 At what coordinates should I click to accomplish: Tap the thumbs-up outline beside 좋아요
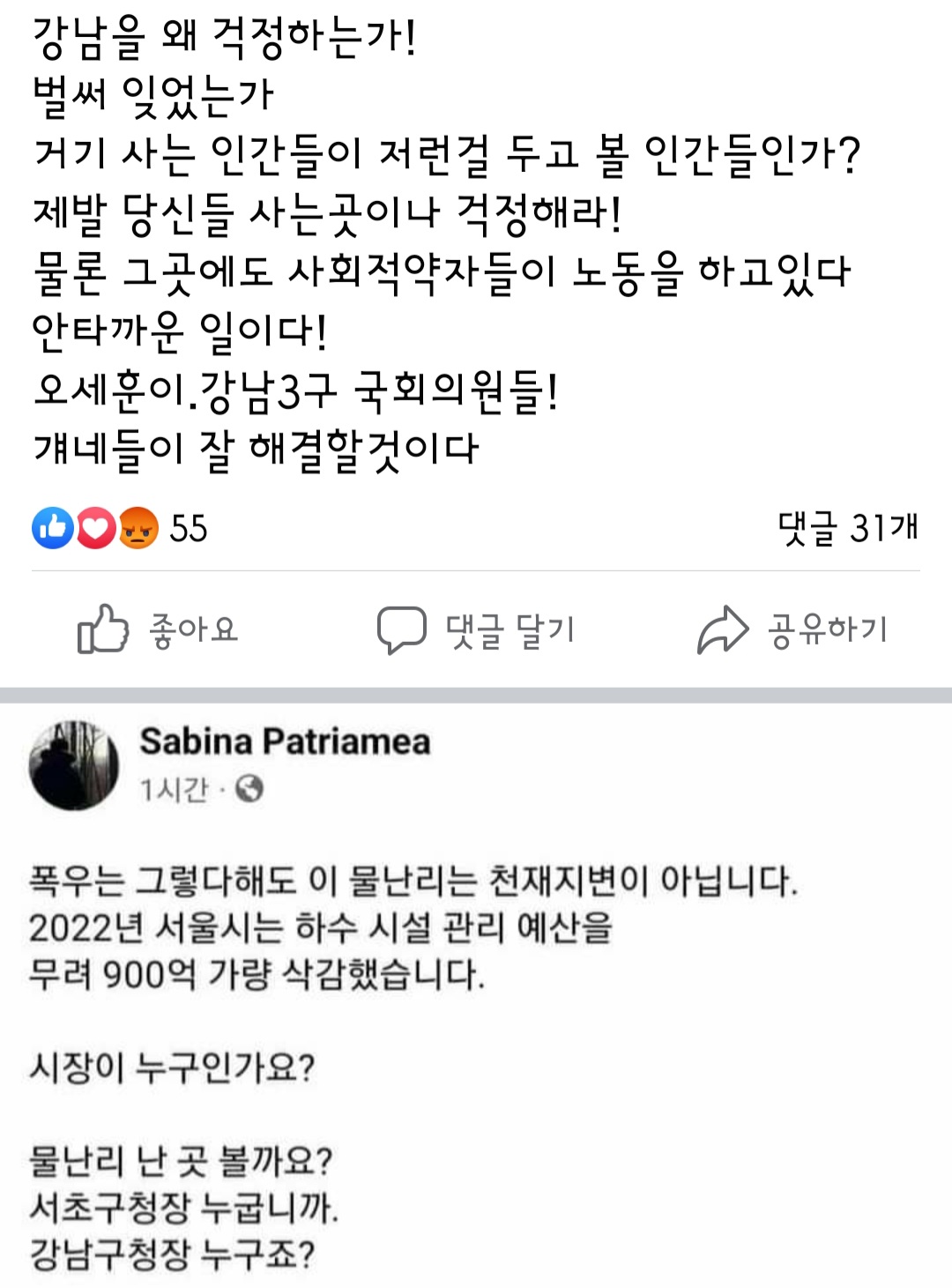(x=102, y=629)
